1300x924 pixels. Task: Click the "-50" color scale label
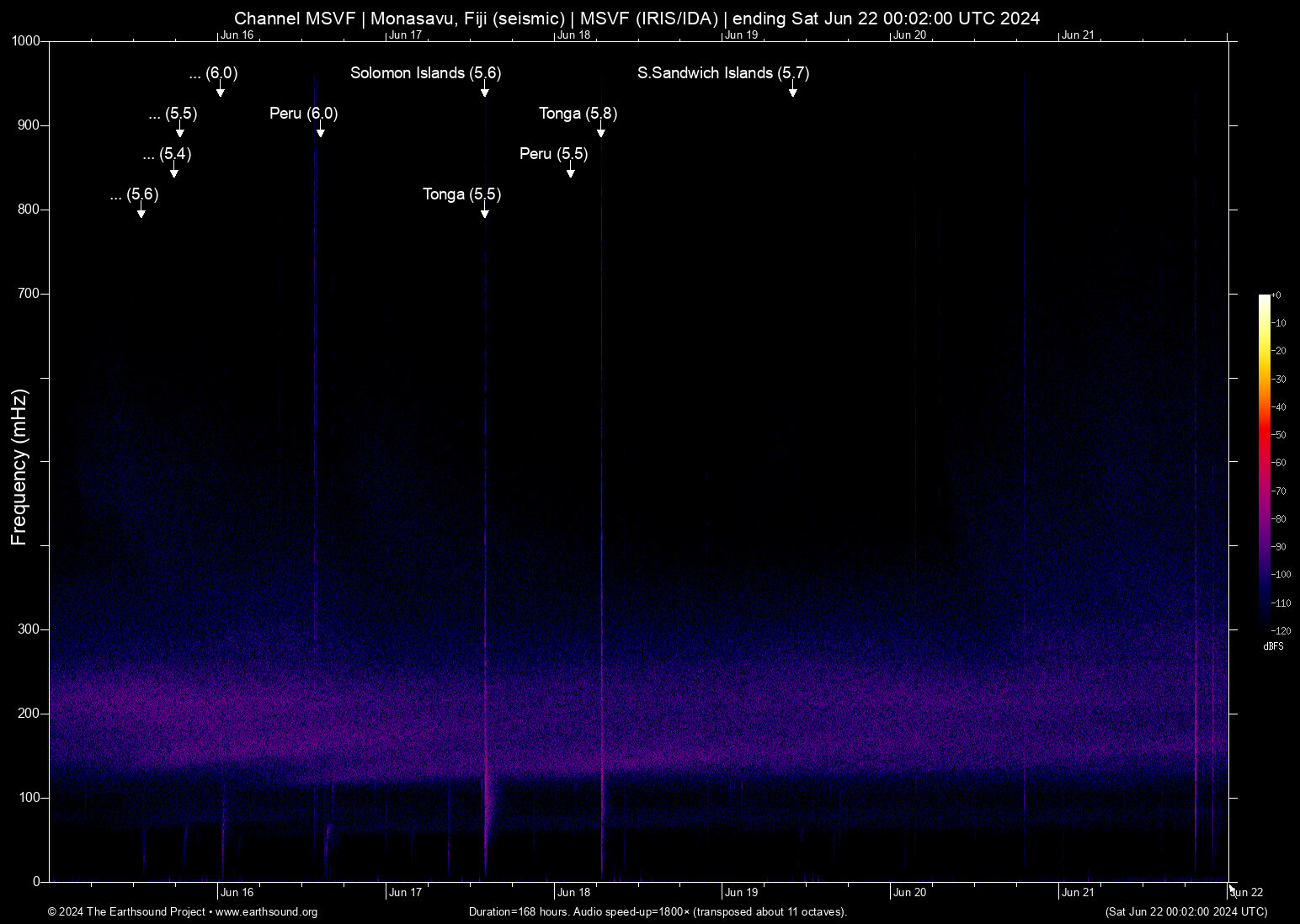point(1278,435)
